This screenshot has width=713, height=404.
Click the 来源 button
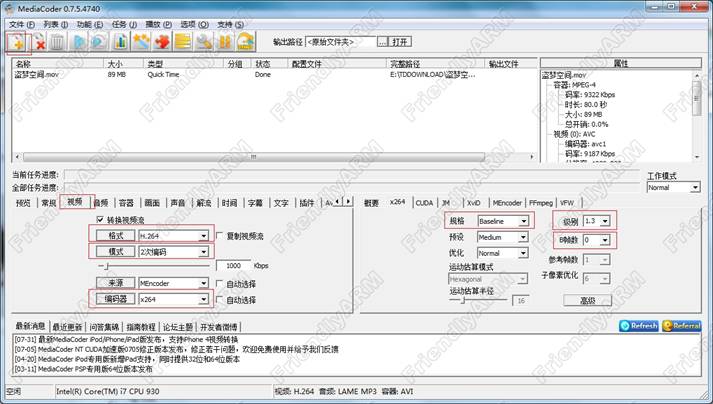115,283
